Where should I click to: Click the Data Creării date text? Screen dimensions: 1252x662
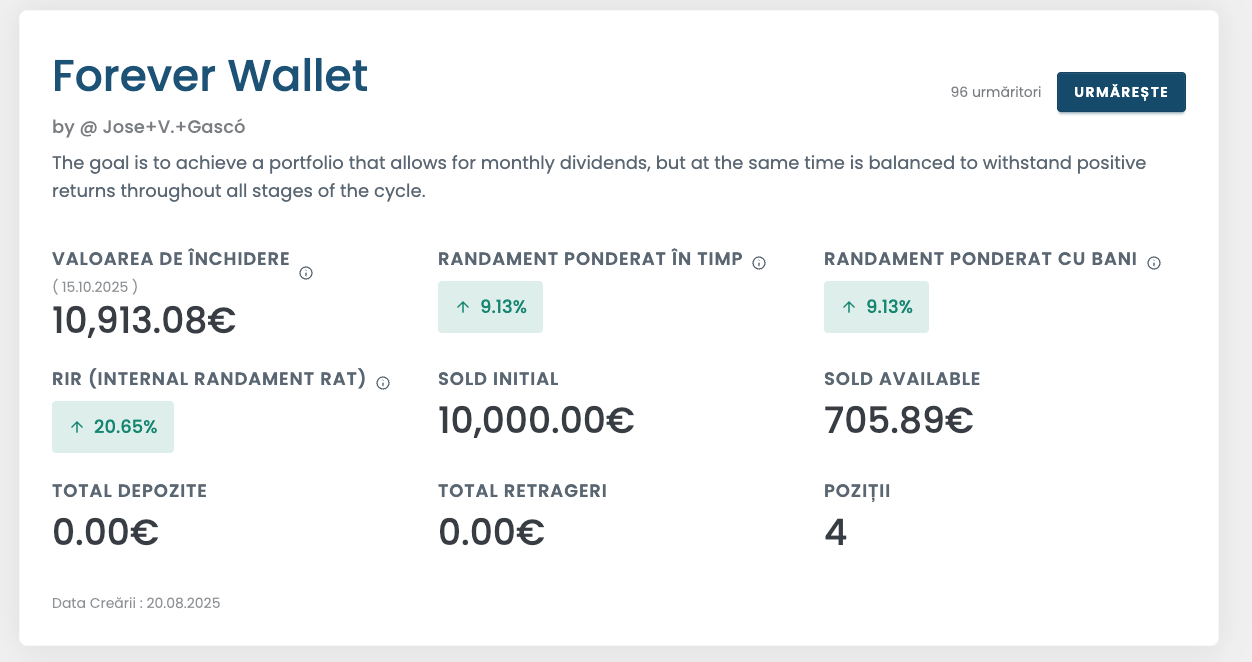(136, 603)
